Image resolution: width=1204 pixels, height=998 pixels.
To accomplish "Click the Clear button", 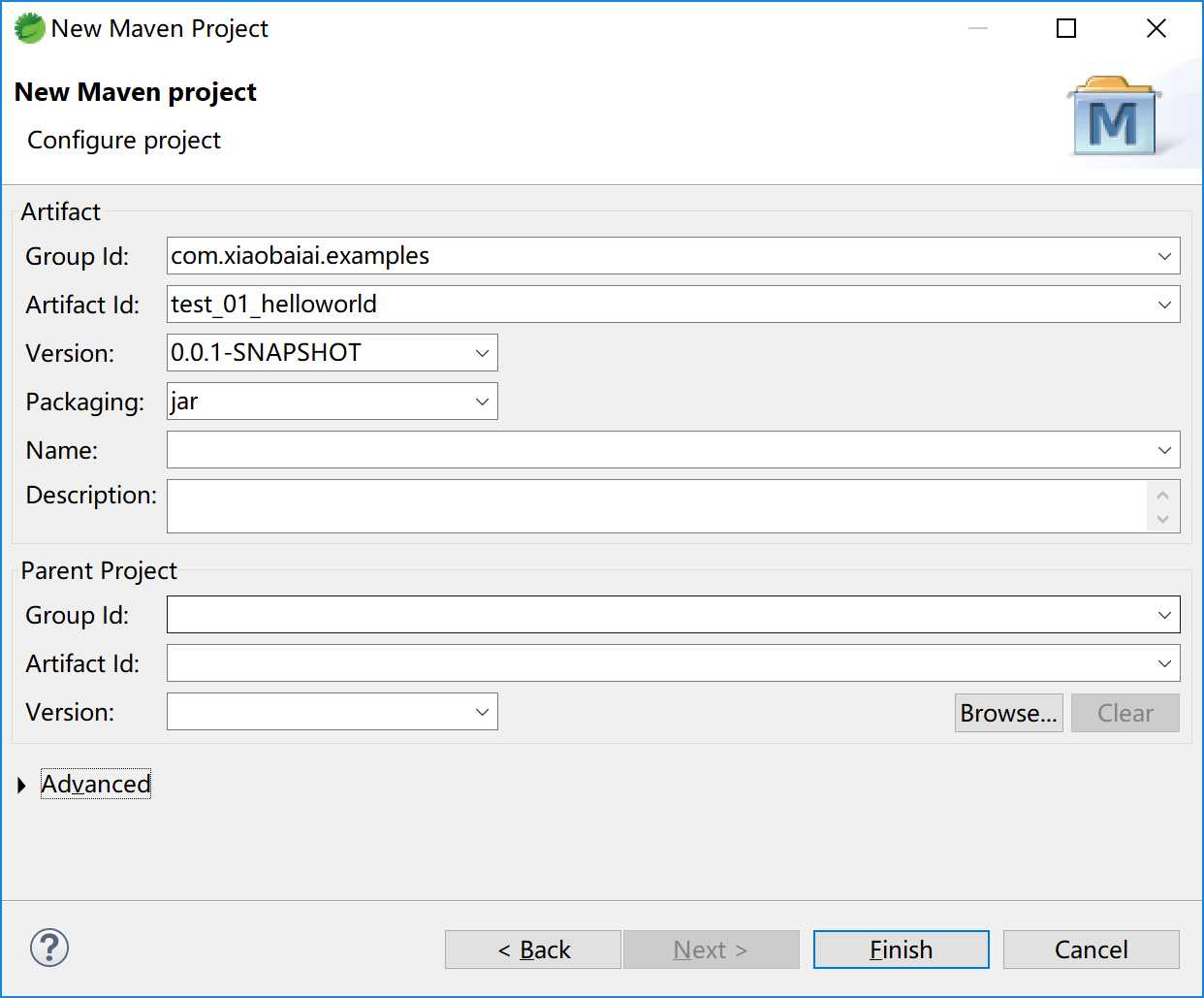I will (x=1125, y=713).
